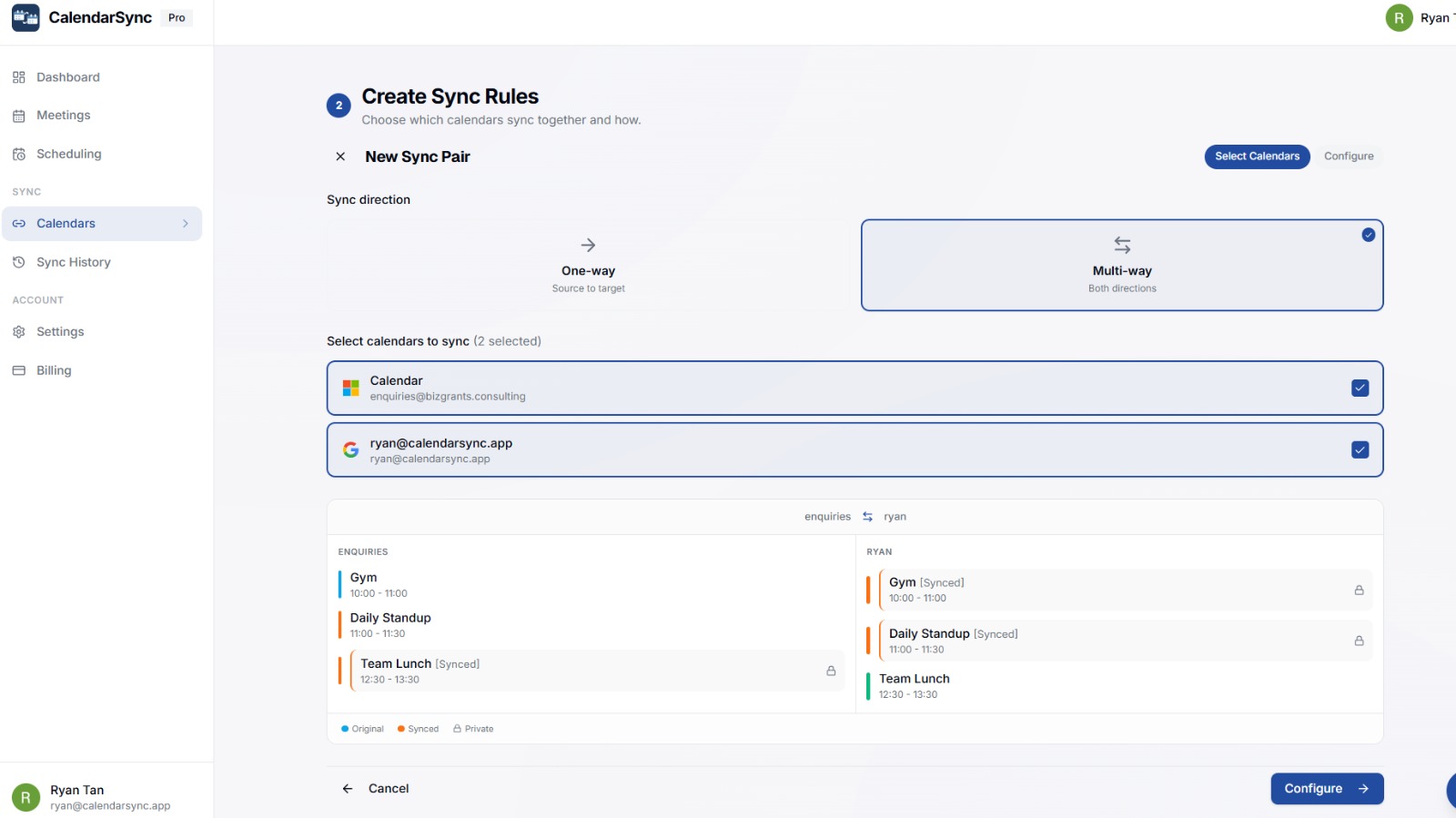Click the Google account logo icon
The height and width of the screenshot is (818, 1456).
click(350, 450)
